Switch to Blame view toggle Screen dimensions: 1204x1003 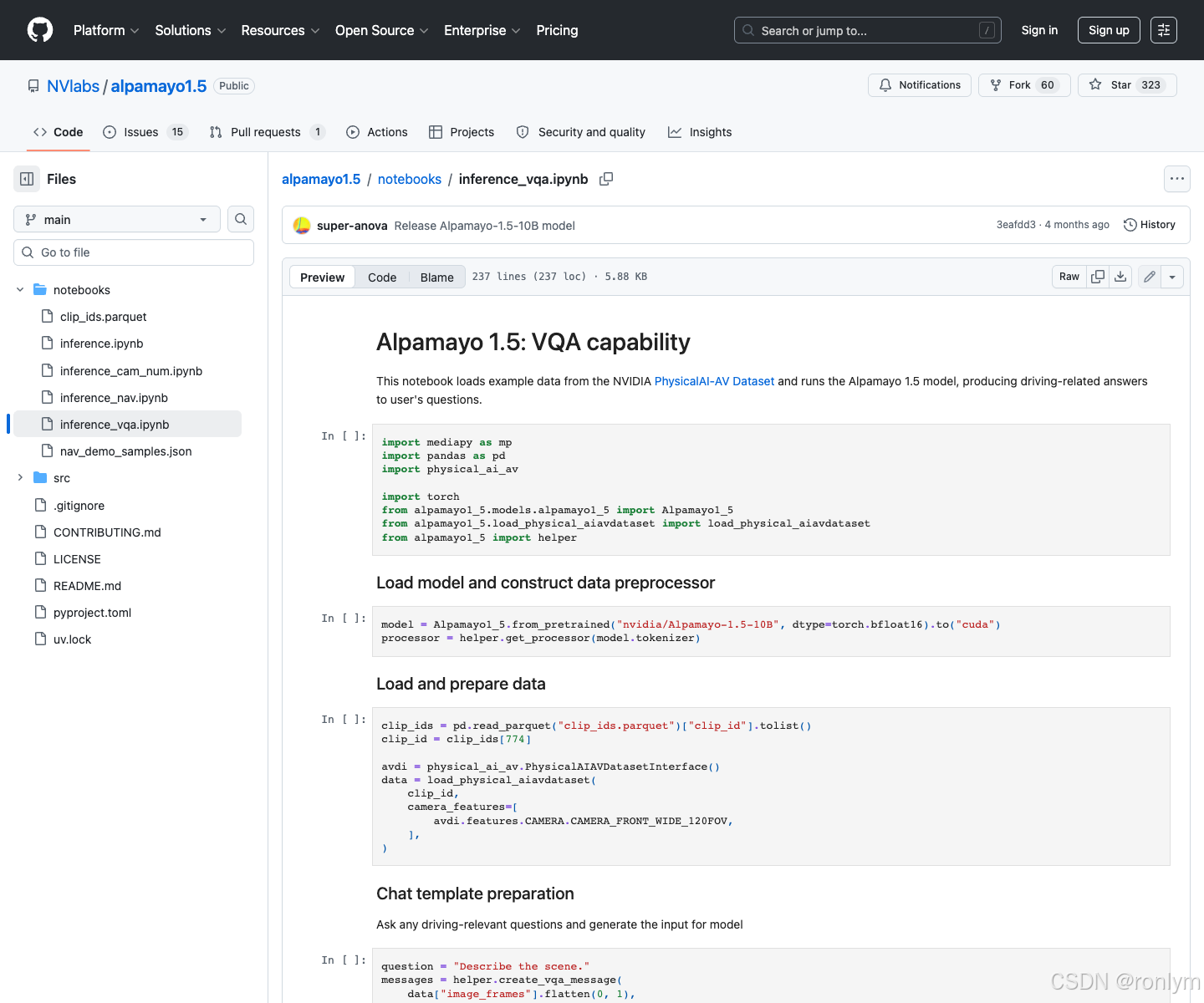(x=436, y=277)
